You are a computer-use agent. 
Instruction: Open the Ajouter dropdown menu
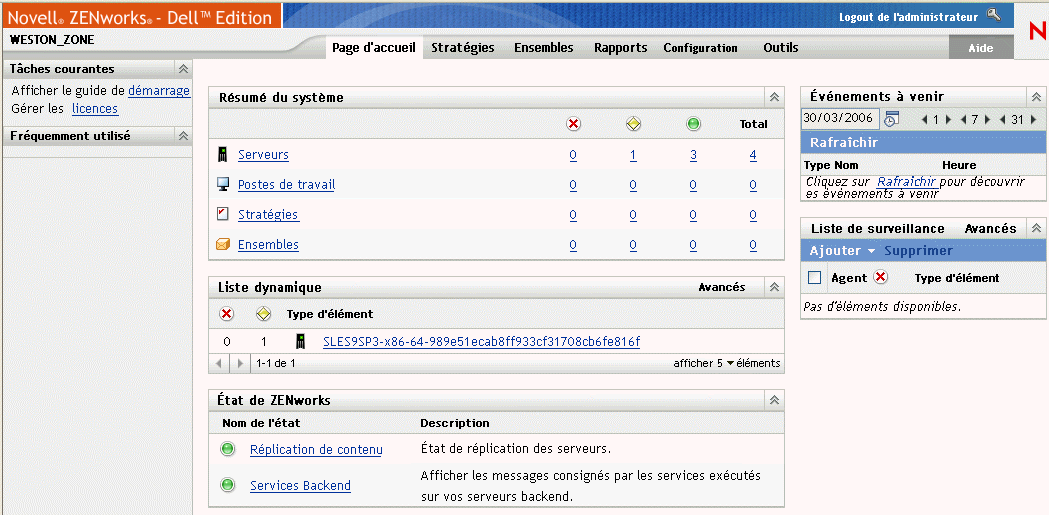[842, 251]
